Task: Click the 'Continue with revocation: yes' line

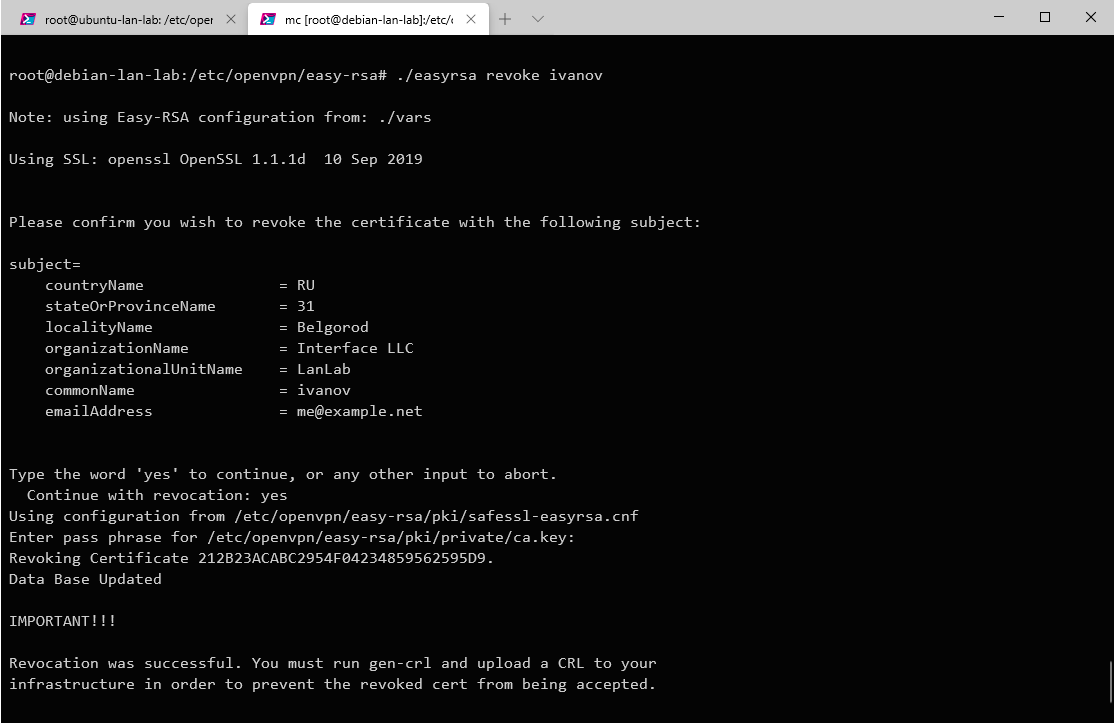Action: [x=157, y=495]
